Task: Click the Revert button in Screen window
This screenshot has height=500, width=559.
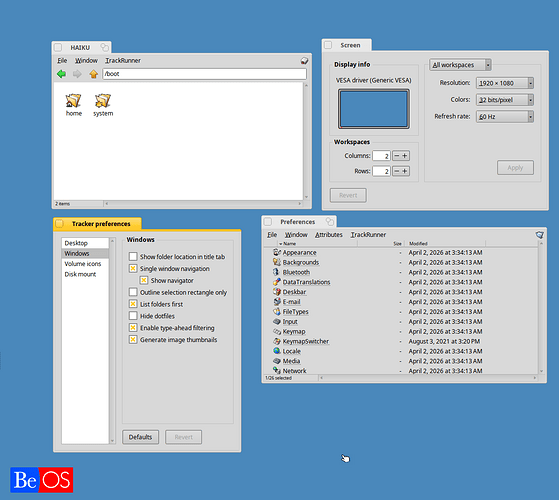Action: [x=348, y=195]
